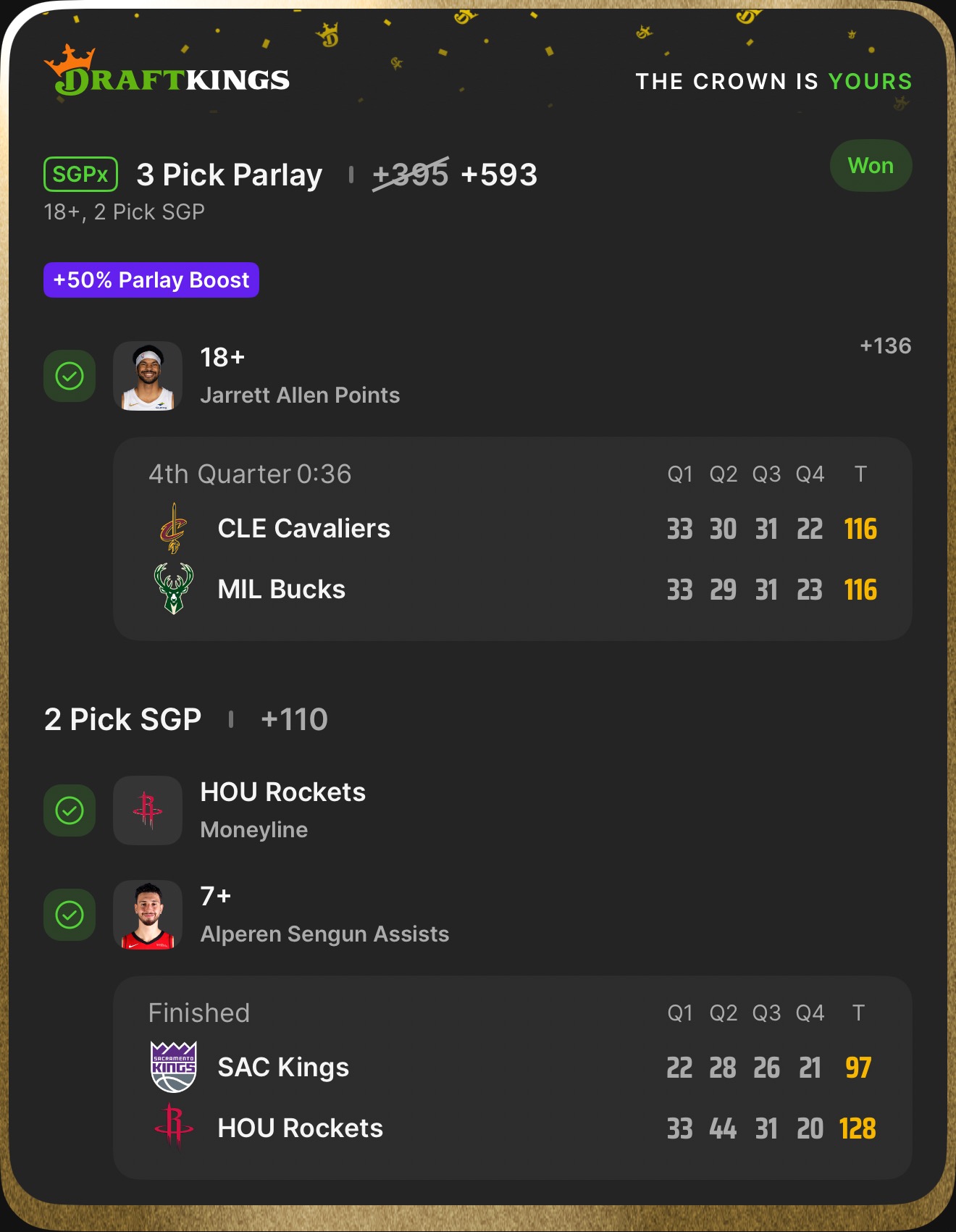Open Jarrett Allen's player headshot
The width and height of the screenshot is (956, 1232).
(148, 376)
